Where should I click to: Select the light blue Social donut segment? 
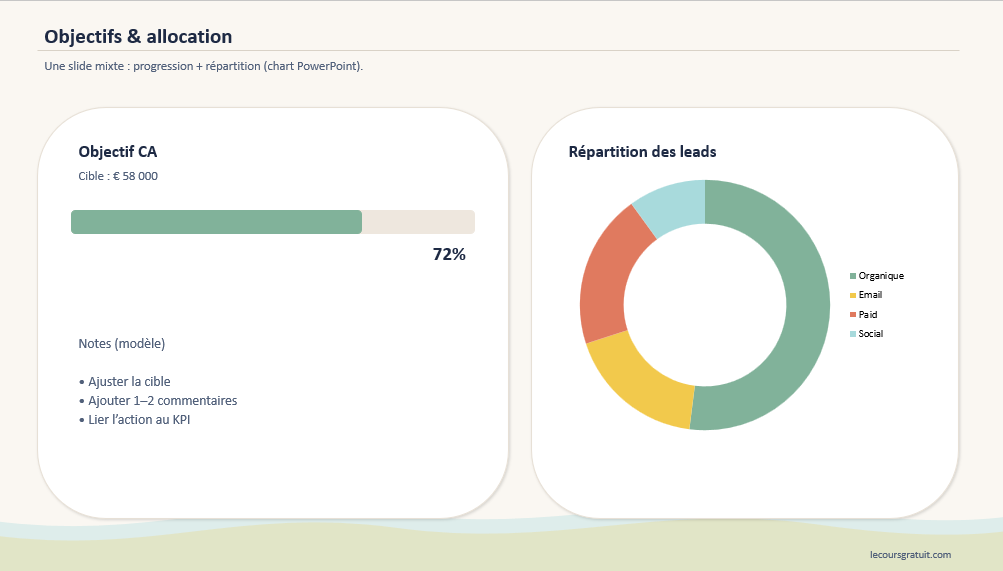[672, 205]
